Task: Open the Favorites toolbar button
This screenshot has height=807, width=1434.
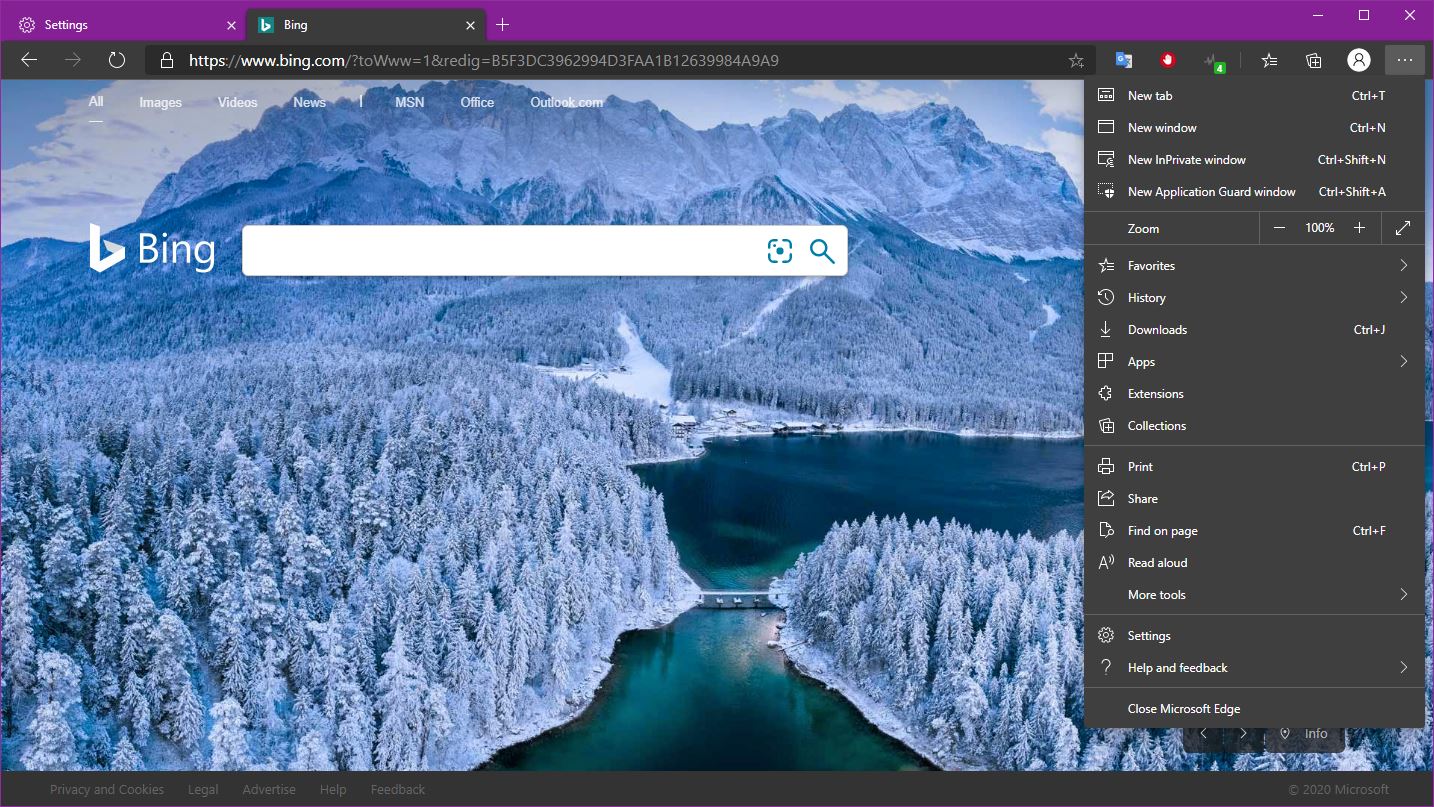Action: (1269, 60)
